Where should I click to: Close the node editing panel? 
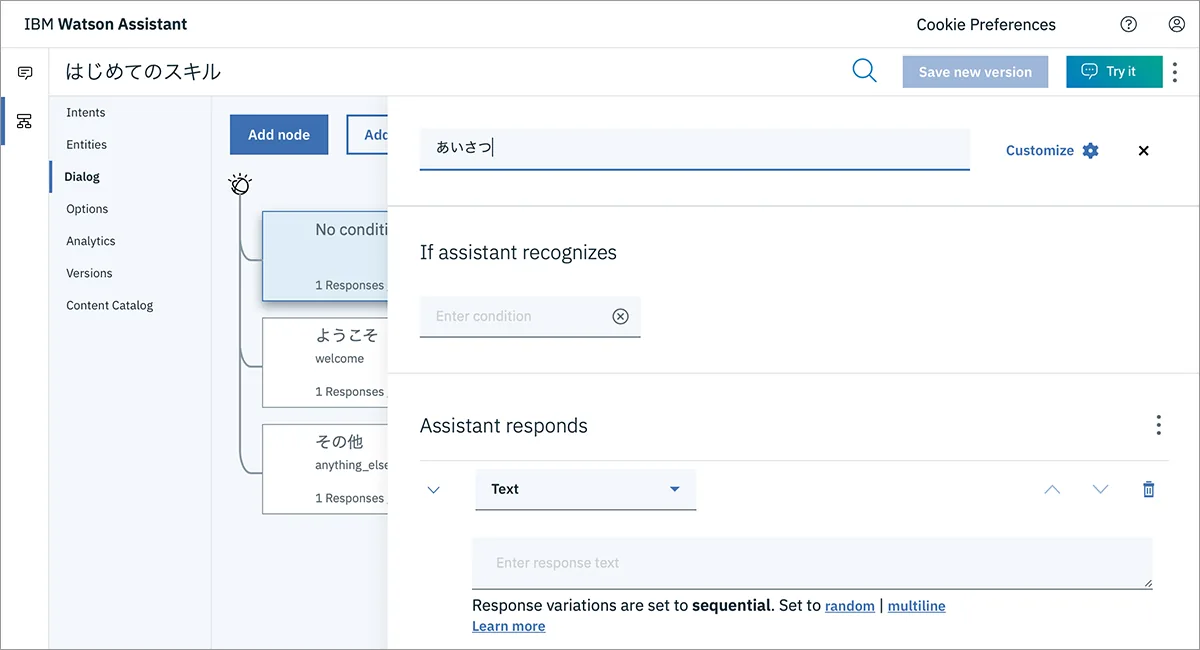tap(1144, 151)
